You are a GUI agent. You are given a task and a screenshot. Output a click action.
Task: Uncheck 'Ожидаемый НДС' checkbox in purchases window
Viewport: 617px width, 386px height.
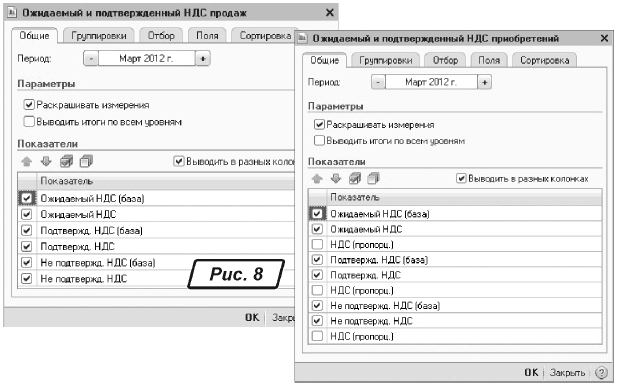(317, 229)
